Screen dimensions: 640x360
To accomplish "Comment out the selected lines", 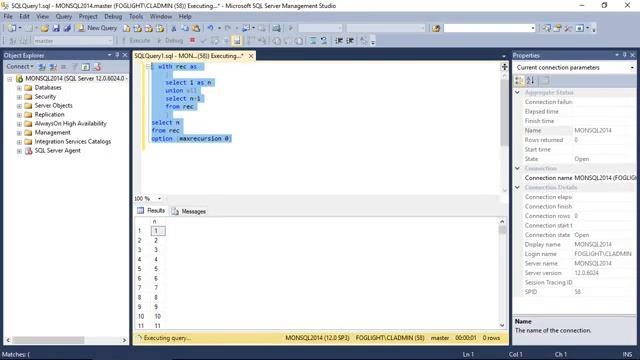I will tap(312, 40).
